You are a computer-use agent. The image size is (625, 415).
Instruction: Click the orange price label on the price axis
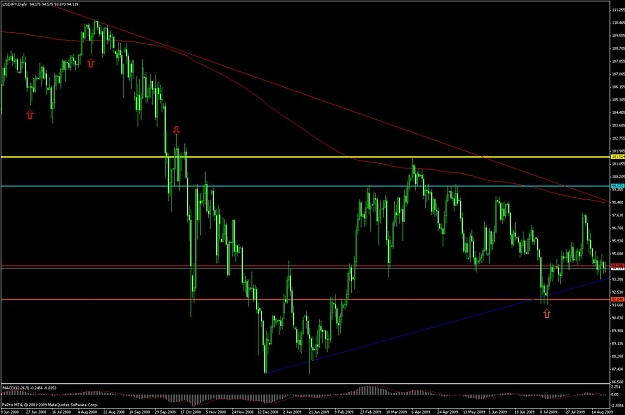point(618,299)
